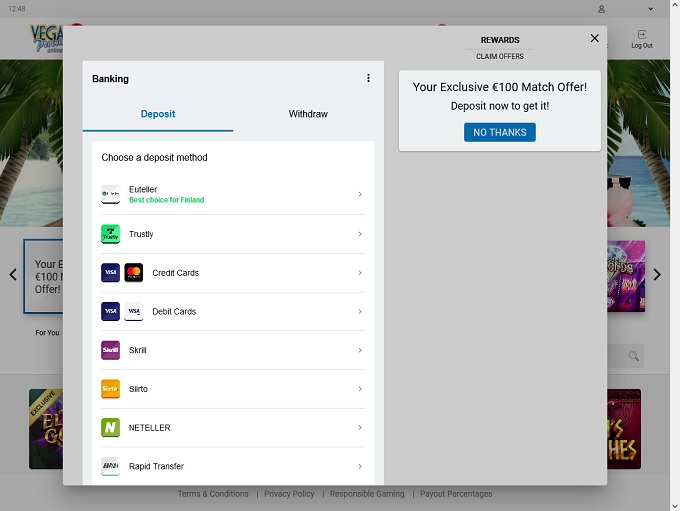The image size is (680, 511).
Task: Open the Responsible Gaming link
Action: 367,494
